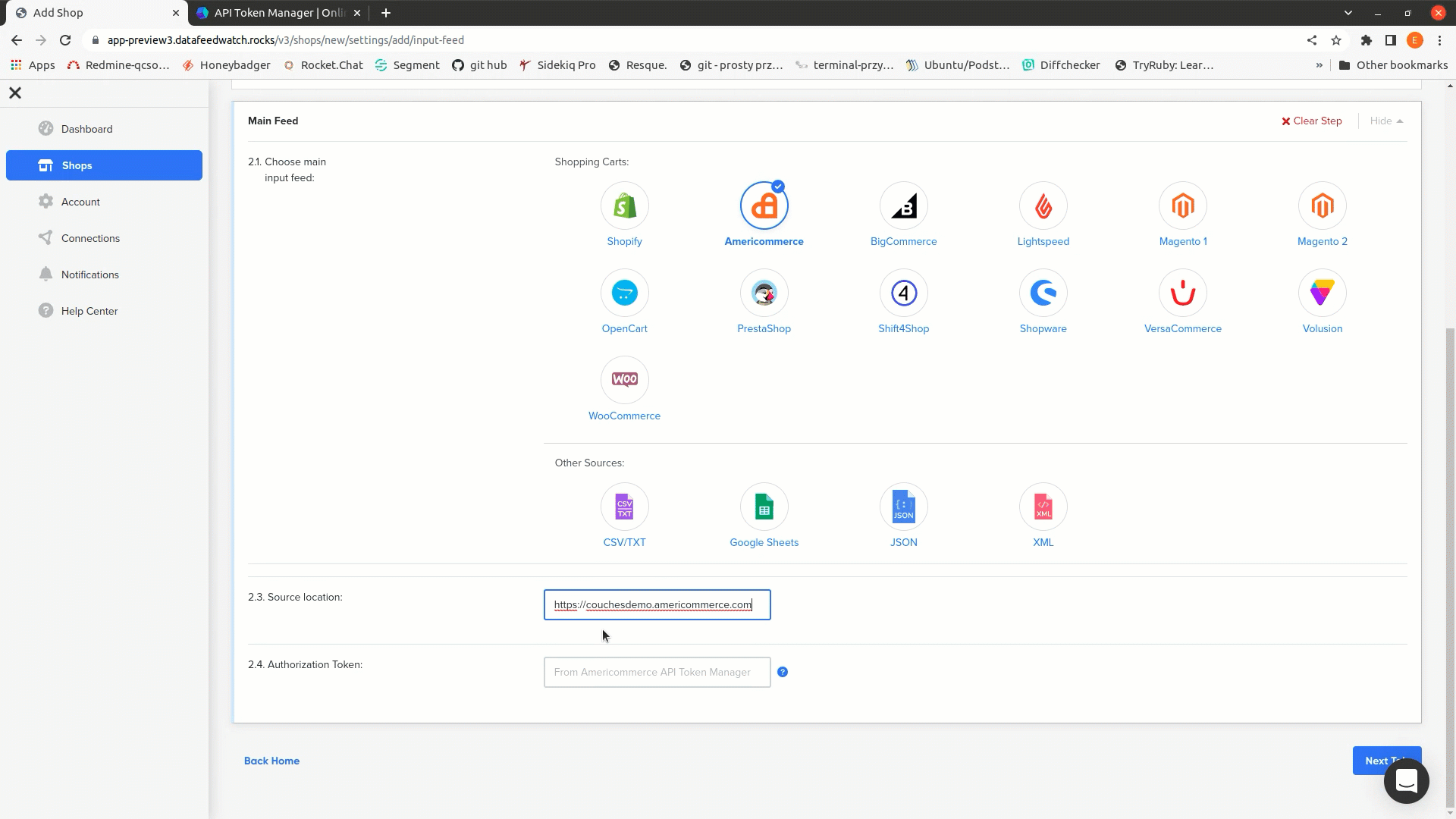Focus the Authorization Token input field
The width and height of the screenshot is (1456, 819).
click(657, 672)
